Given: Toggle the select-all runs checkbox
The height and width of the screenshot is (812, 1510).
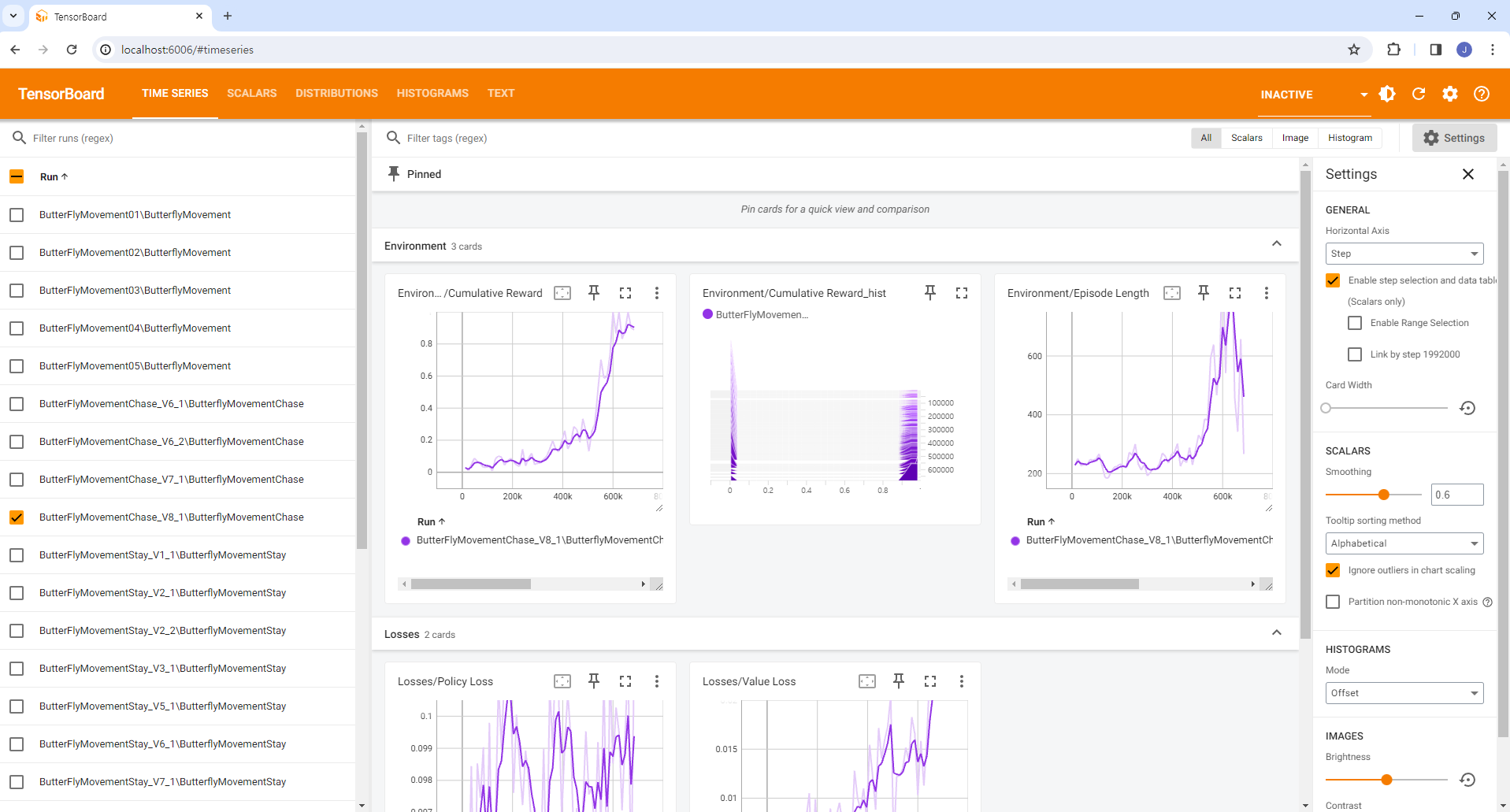Looking at the screenshot, I should click(17, 176).
